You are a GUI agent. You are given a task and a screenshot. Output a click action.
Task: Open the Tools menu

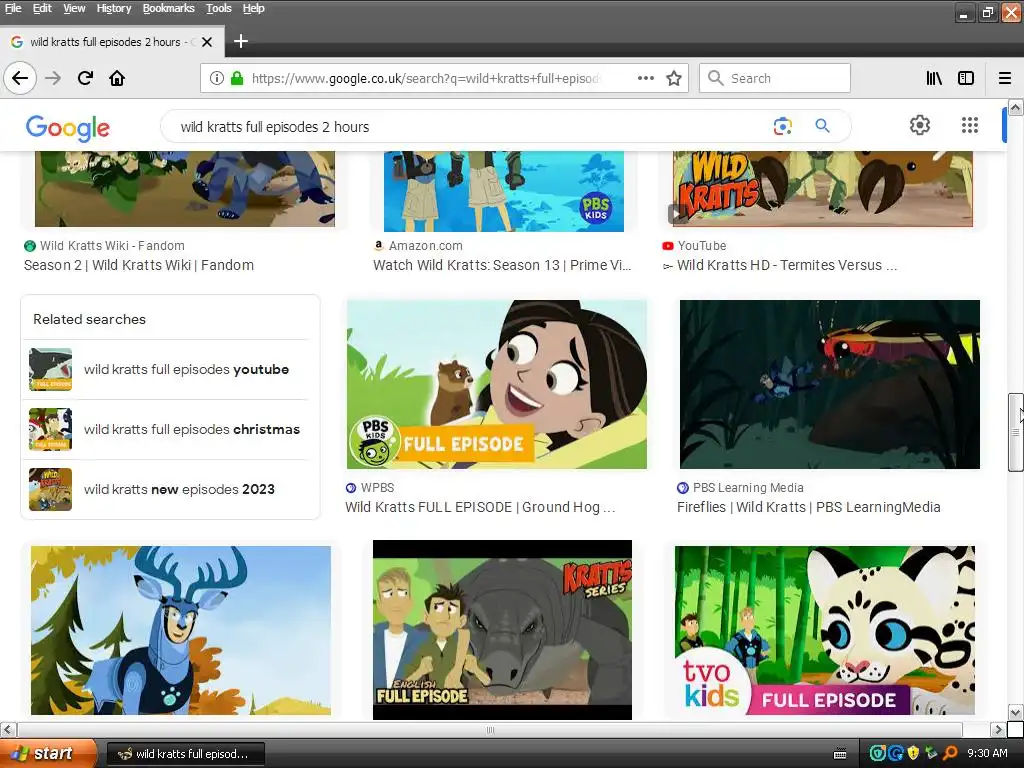click(x=219, y=8)
